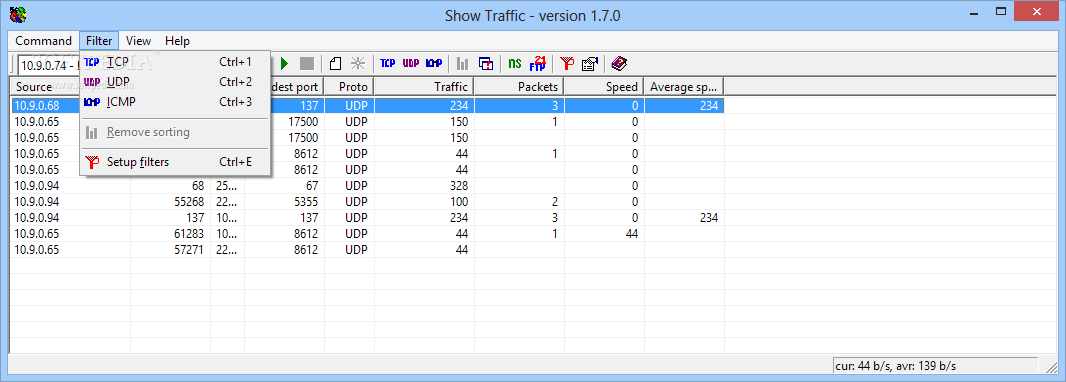Open help via the purple book icon

[619, 63]
